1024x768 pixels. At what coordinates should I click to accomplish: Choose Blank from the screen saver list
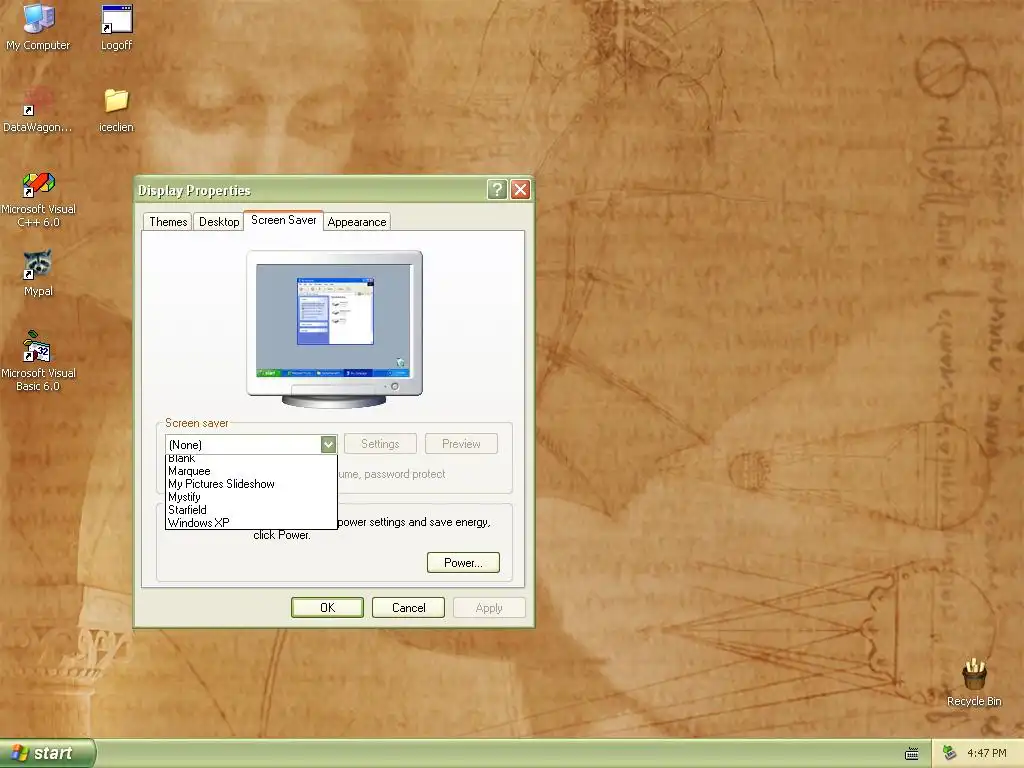tap(251, 459)
